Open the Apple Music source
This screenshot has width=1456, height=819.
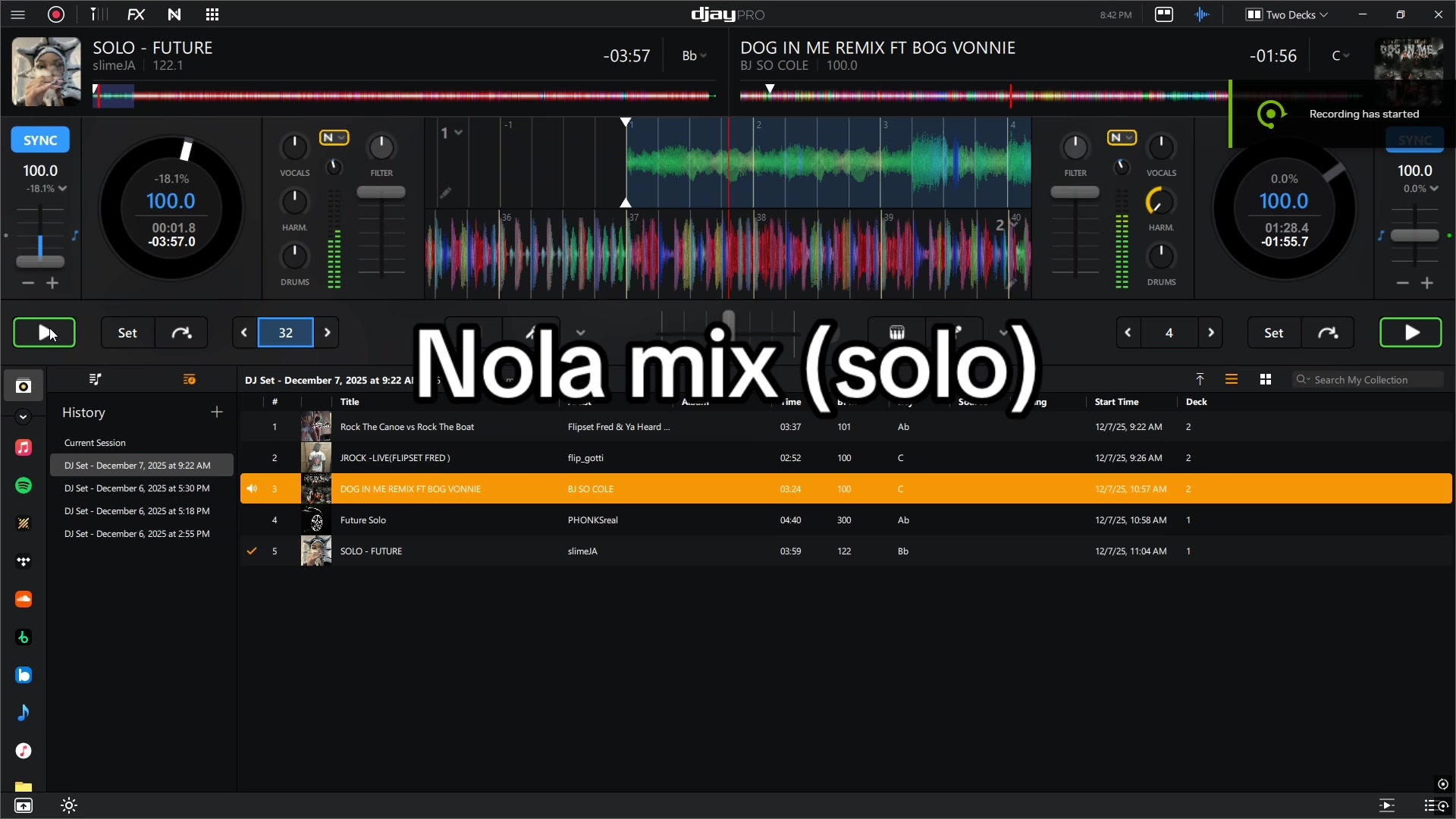(x=24, y=447)
